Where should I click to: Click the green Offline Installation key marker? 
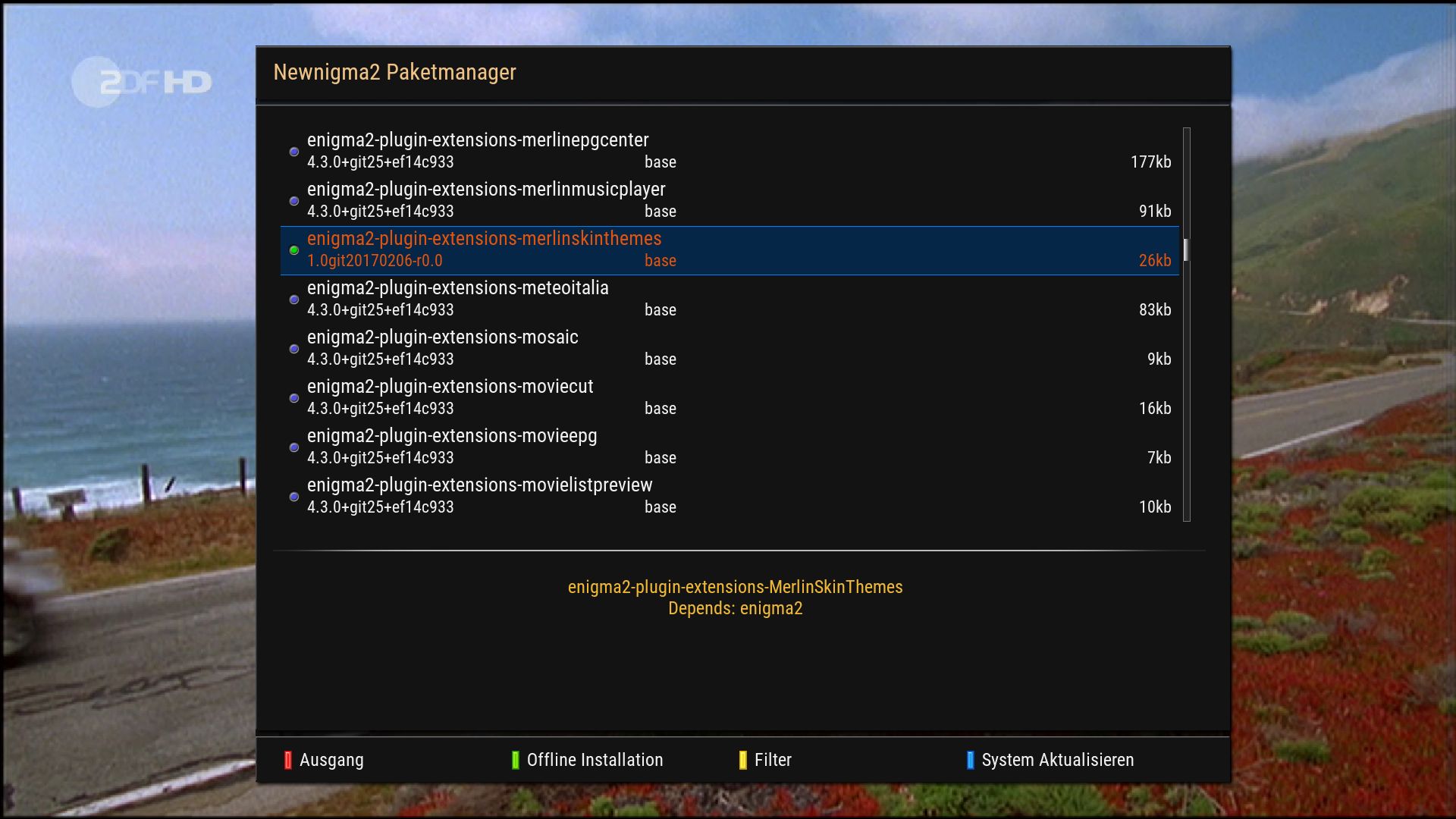(516, 760)
